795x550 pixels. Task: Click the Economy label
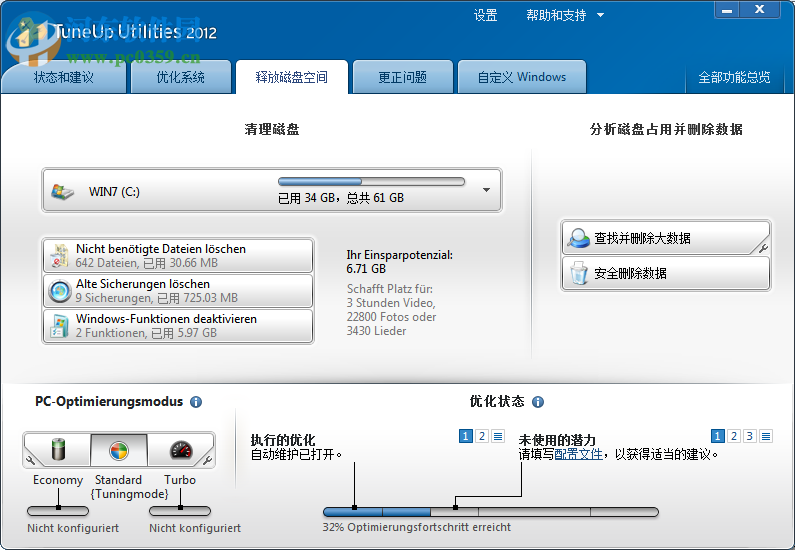point(58,480)
